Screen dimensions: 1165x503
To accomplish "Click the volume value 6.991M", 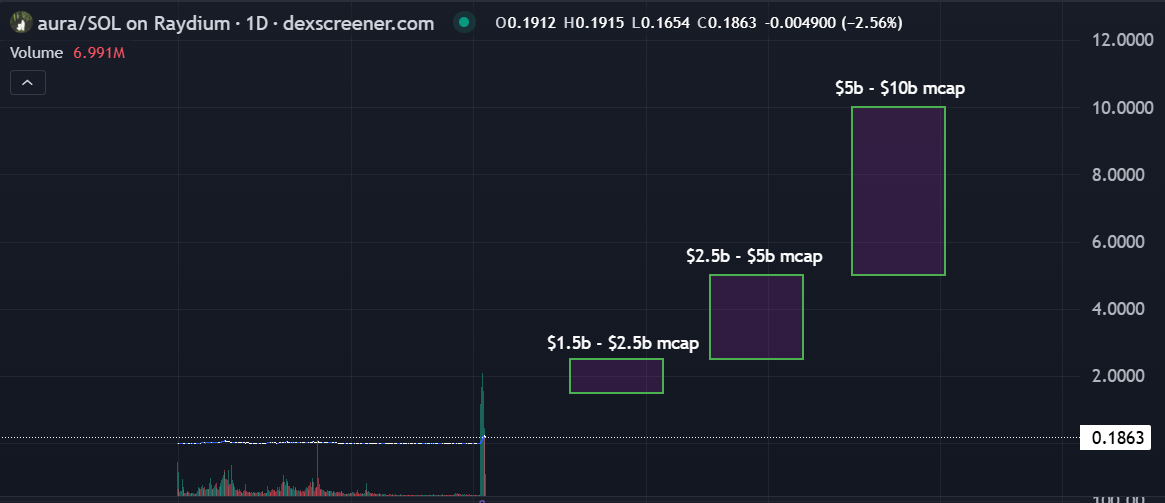I will point(99,53).
